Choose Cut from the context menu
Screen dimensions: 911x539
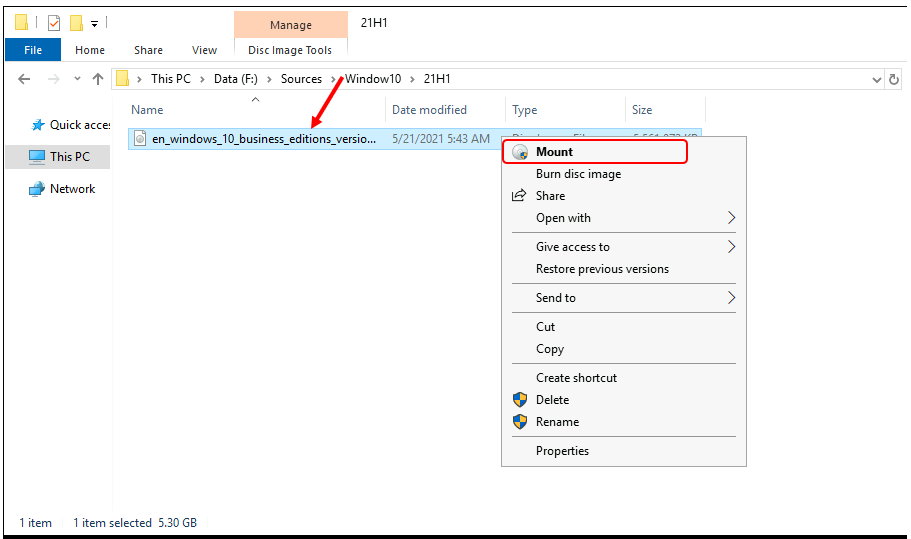pyautogui.click(x=623, y=326)
